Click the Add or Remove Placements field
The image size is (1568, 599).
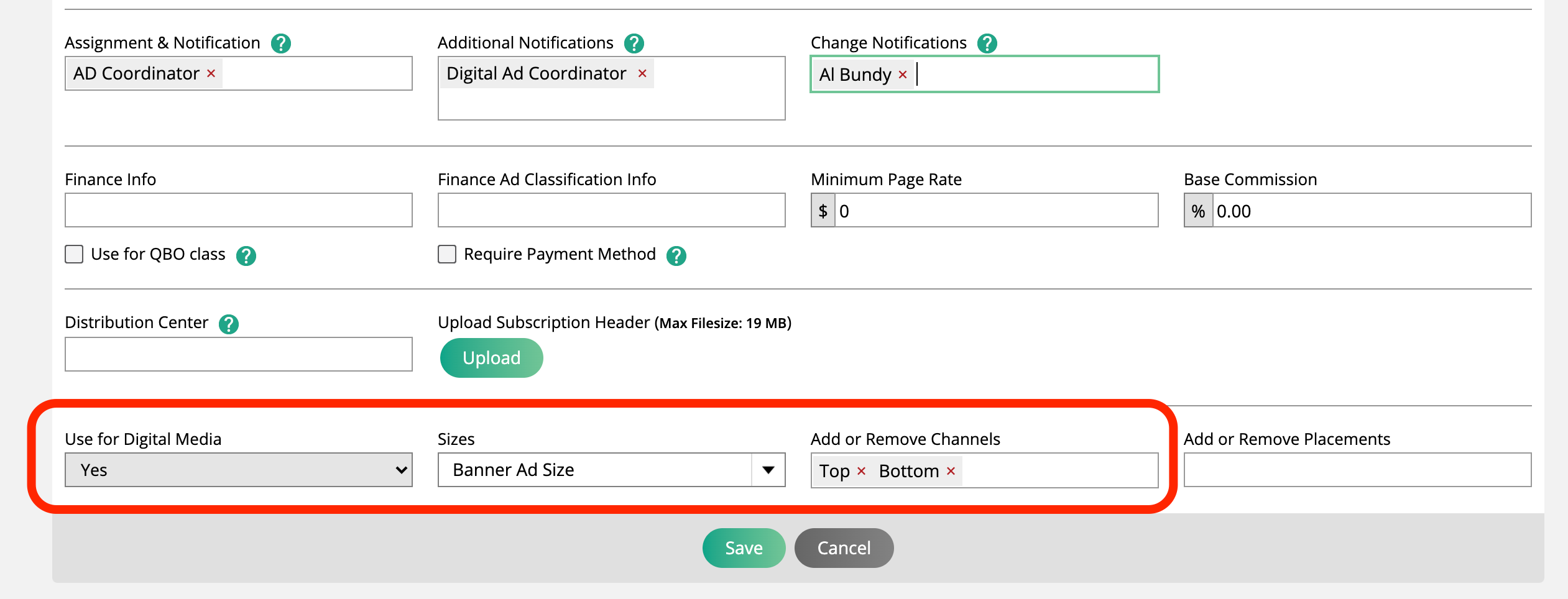1357,470
